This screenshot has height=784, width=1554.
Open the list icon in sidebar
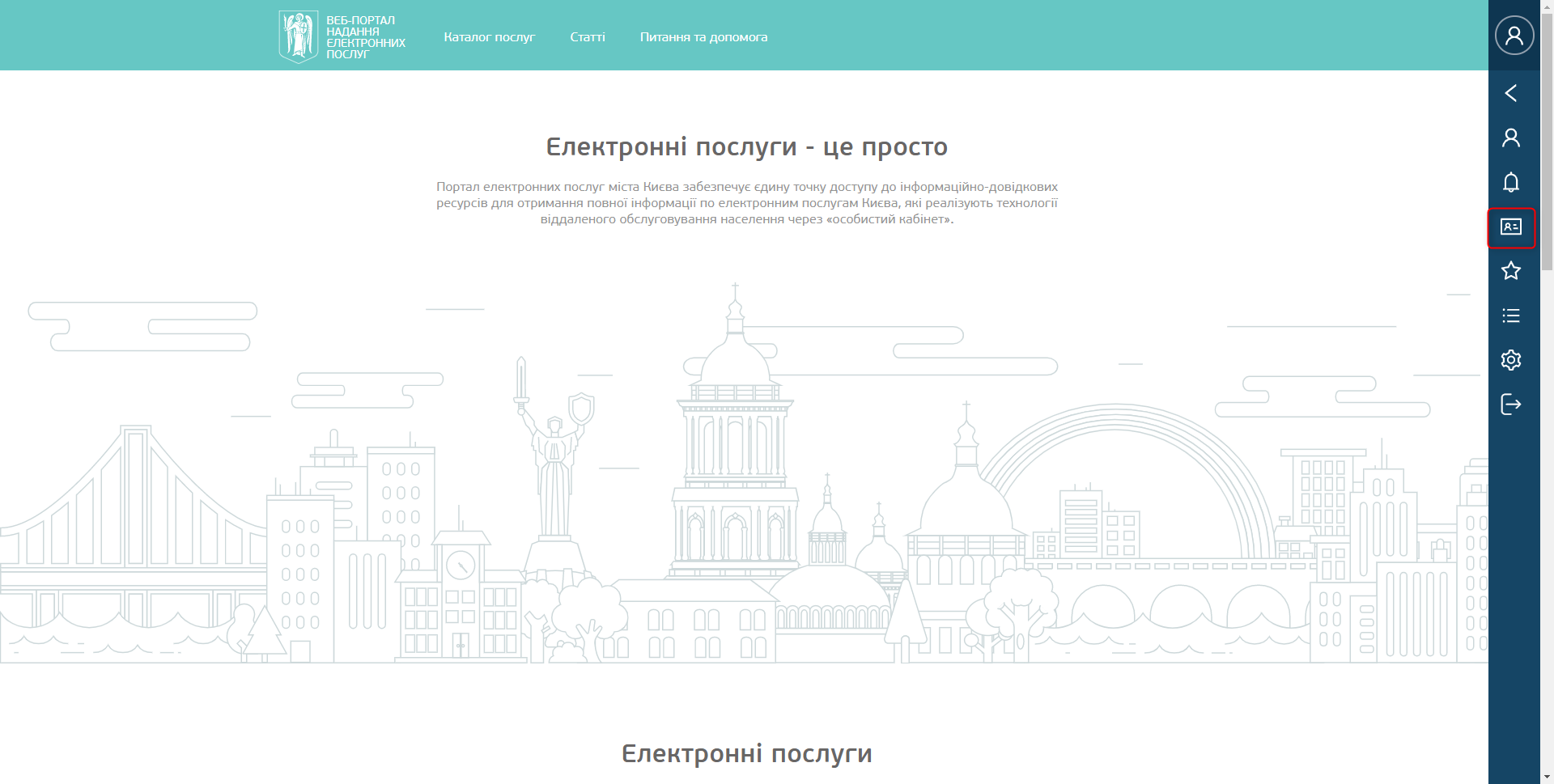1510,316
